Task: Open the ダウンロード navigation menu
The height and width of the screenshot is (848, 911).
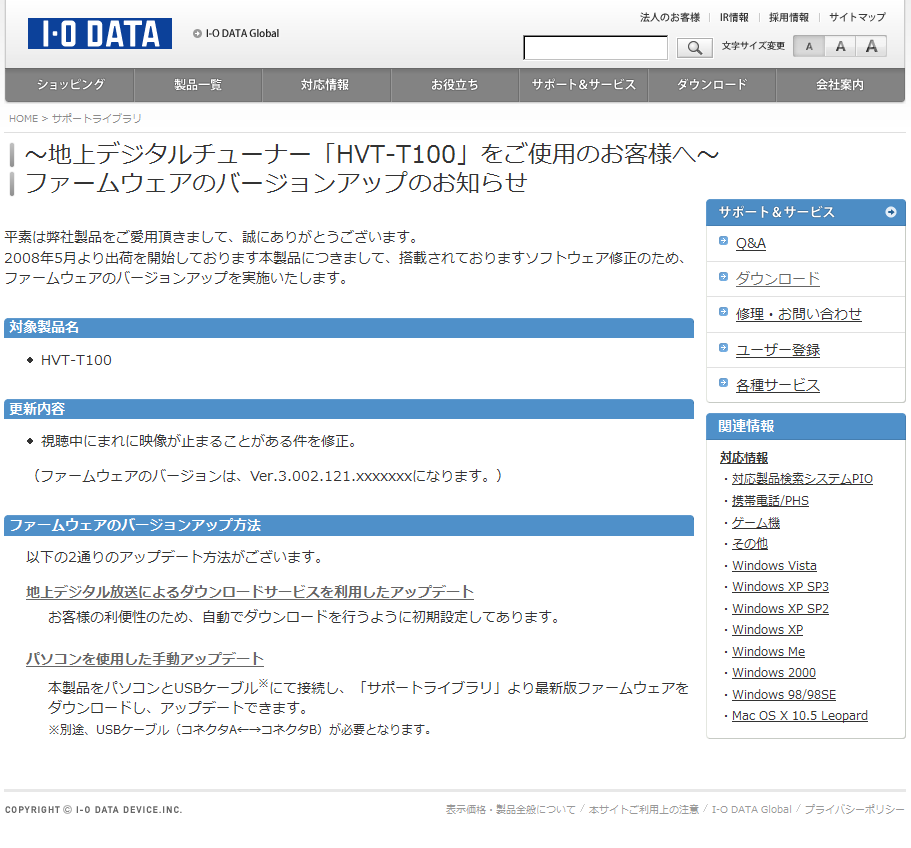Action: coord(712,85)
